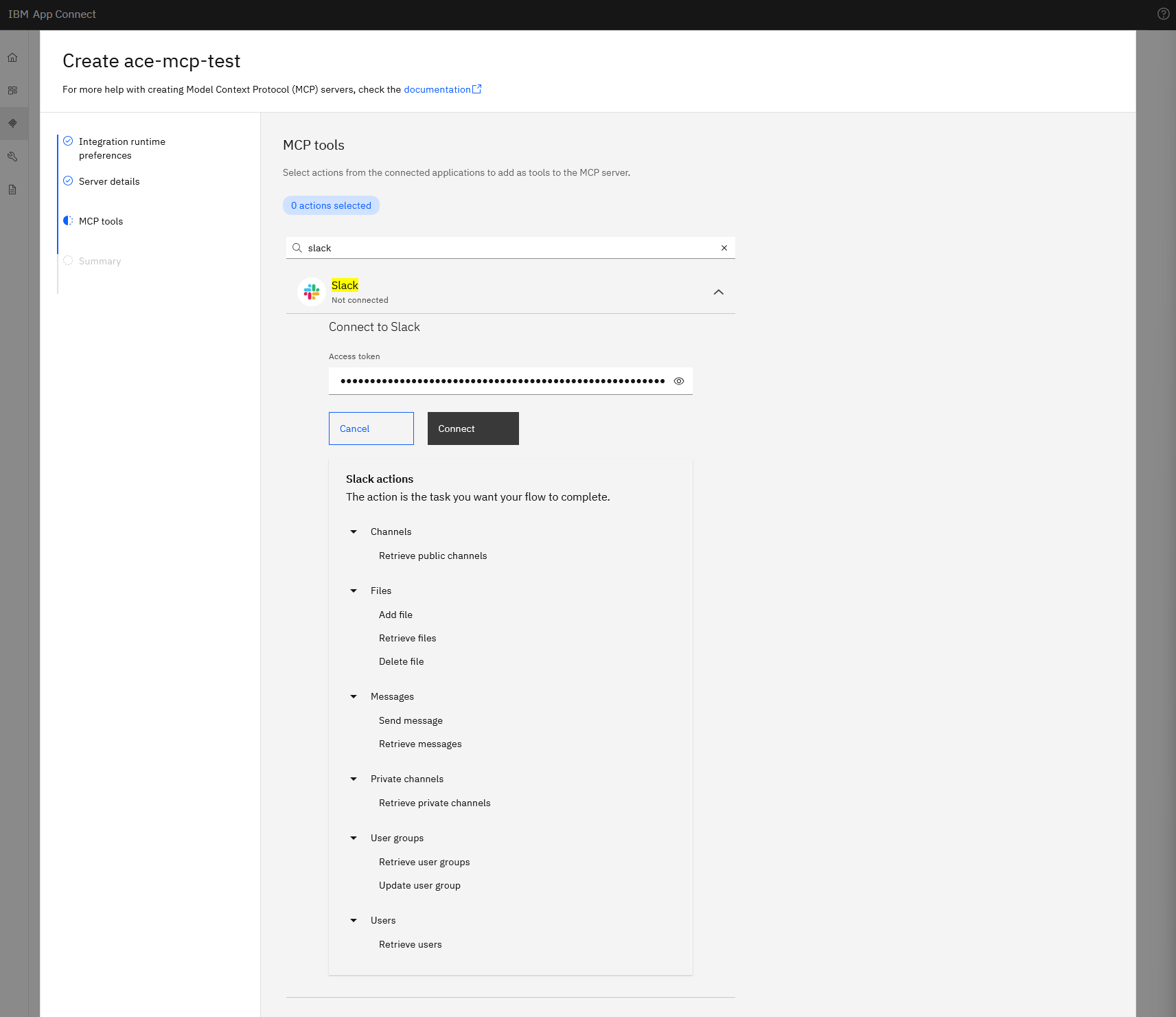Select the diamond-shaped sidebar icon
Viewport: 1176px width, 1017px height.
pyautogui.click(x=12, y=124)
